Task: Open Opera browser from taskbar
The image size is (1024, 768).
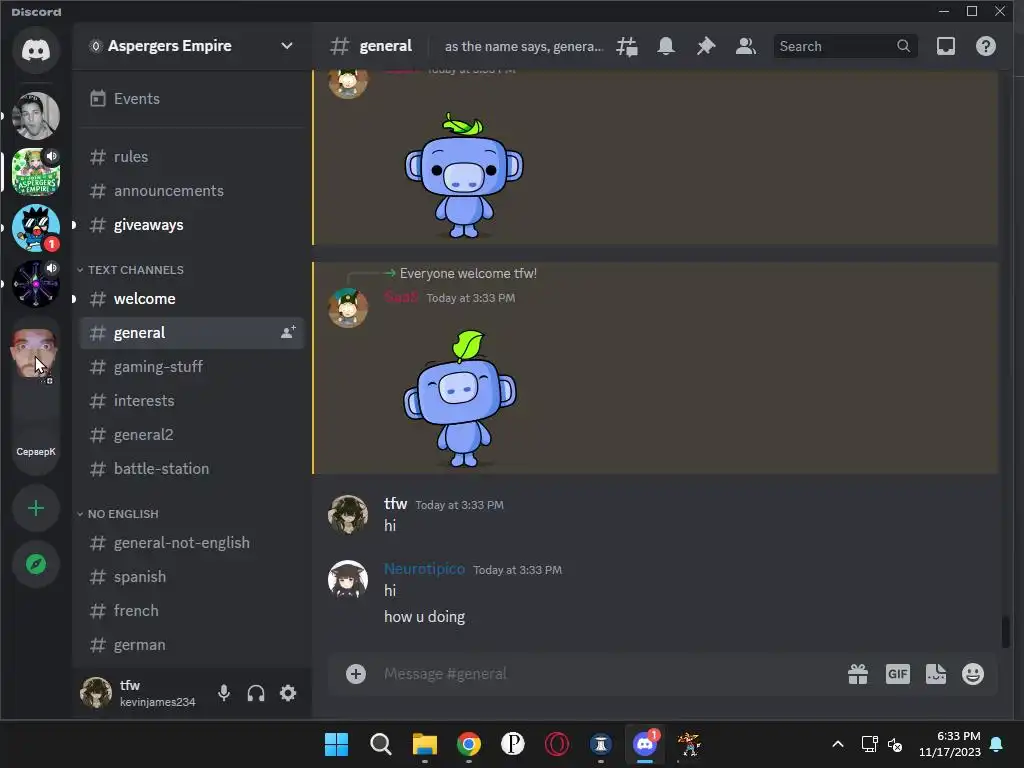Action: 557,744
